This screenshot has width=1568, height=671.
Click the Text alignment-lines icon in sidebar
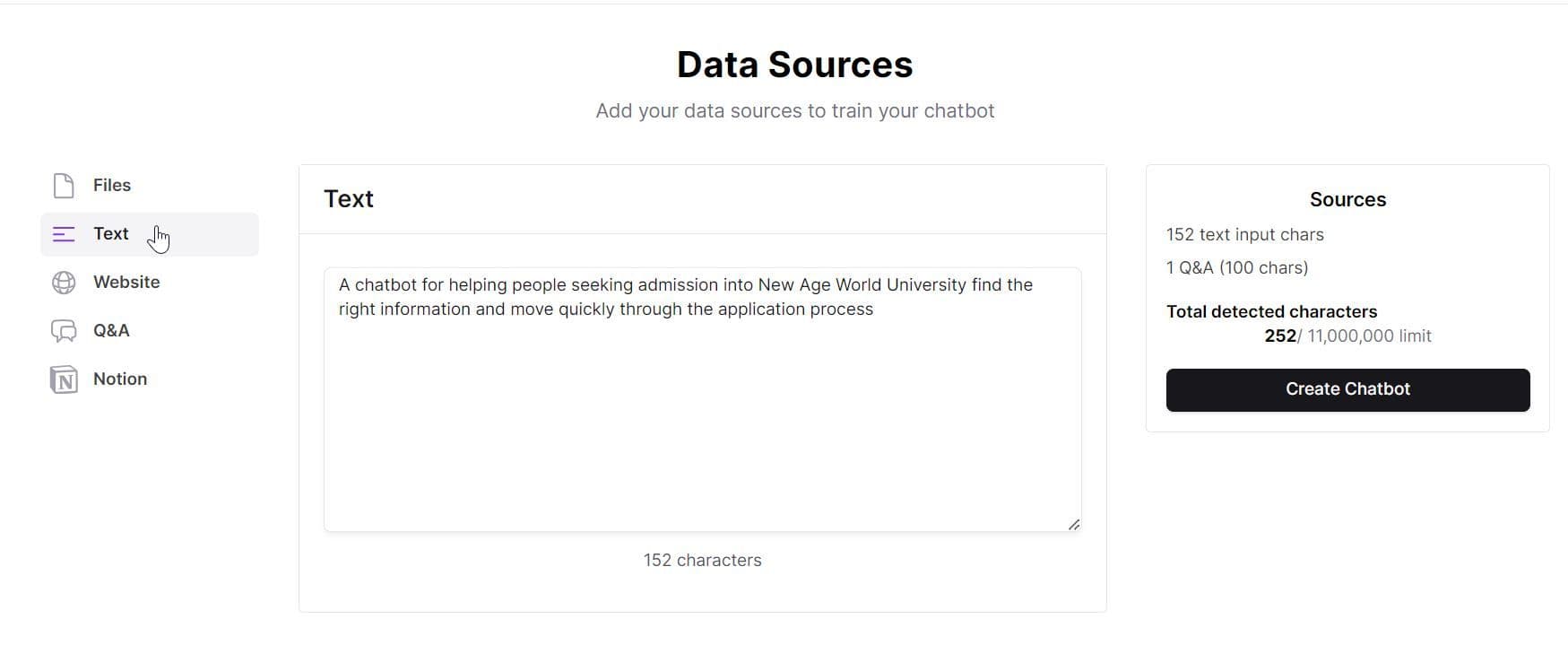pos(63,233)
